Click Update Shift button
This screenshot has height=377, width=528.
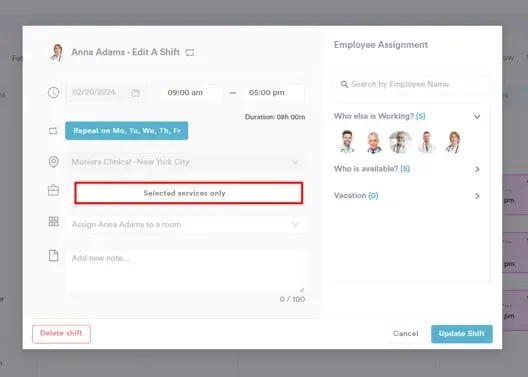point(462,334)
